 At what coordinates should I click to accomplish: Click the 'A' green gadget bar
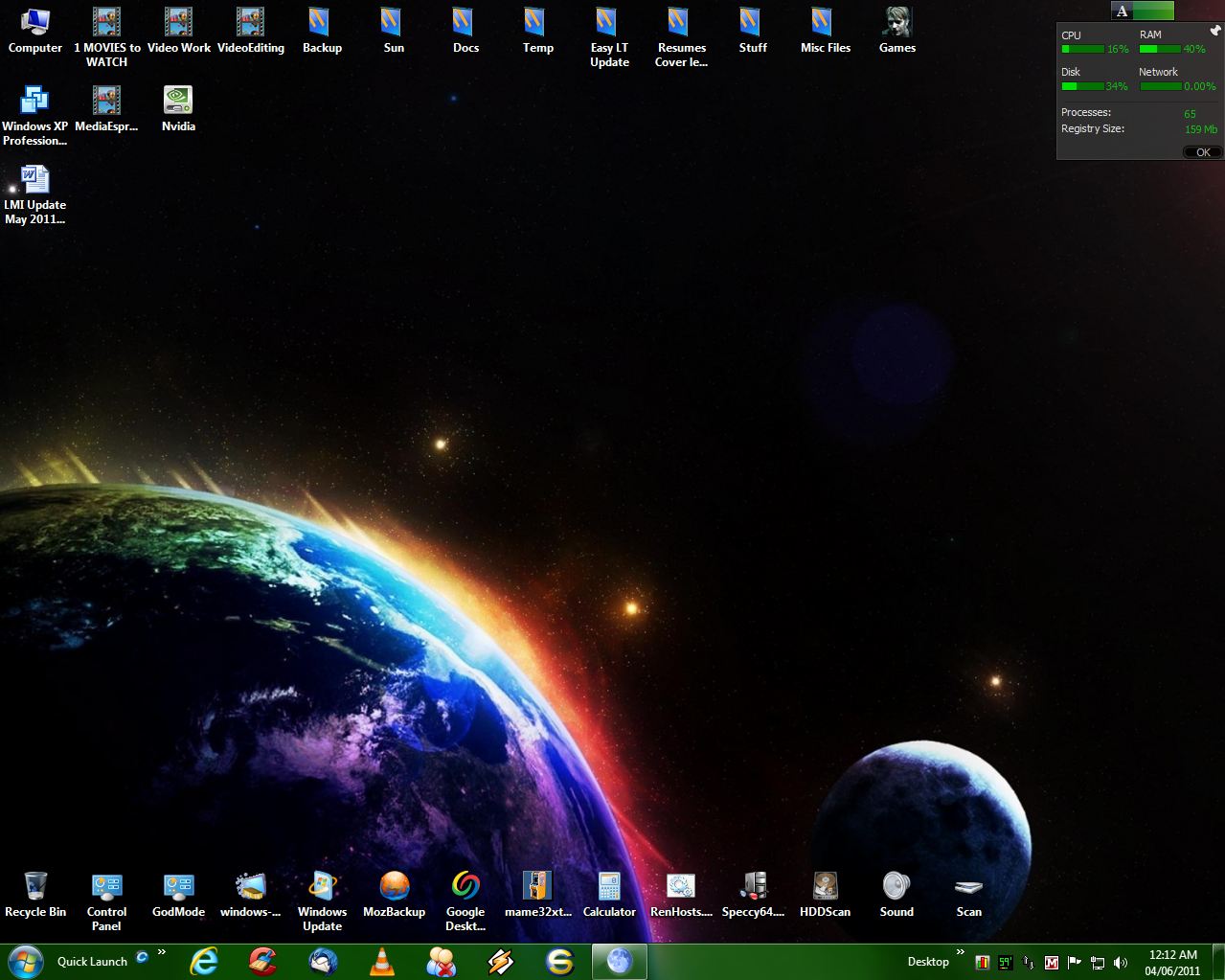[x=1143, y=11]
